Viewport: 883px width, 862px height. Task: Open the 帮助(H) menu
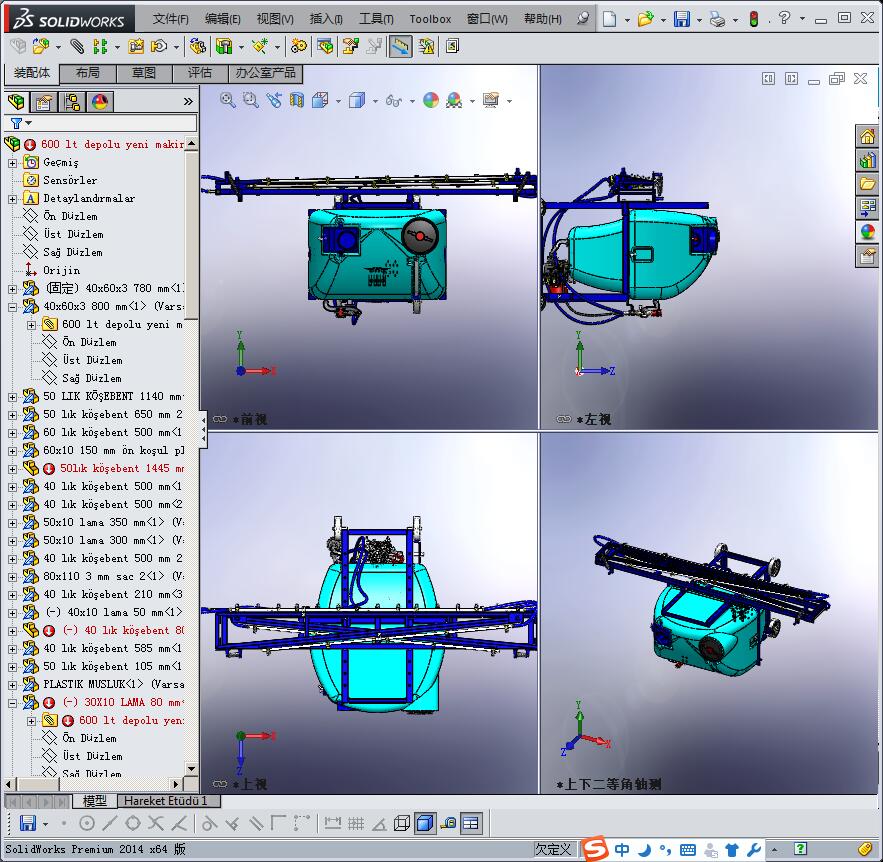click(x=542, y=19)
